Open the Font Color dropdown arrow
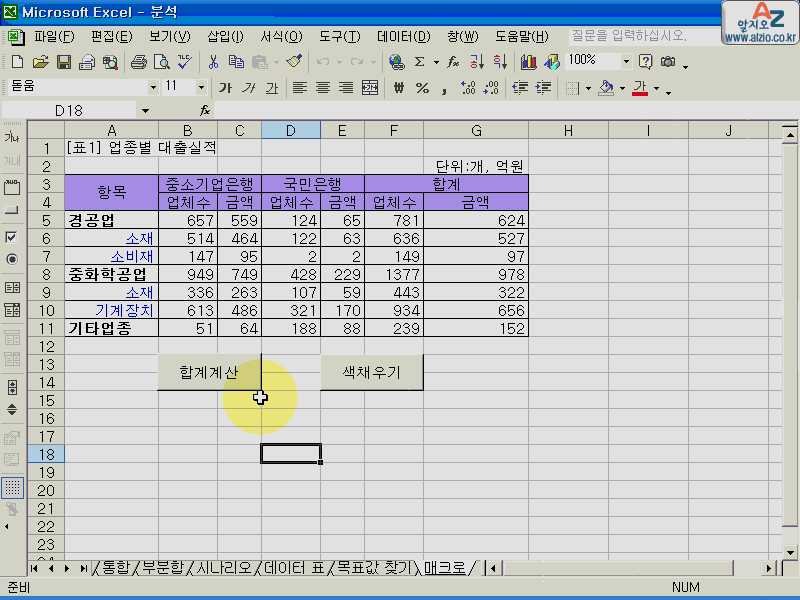The width and height of the screenshot is (800, 600). click(x=657, y=88)
